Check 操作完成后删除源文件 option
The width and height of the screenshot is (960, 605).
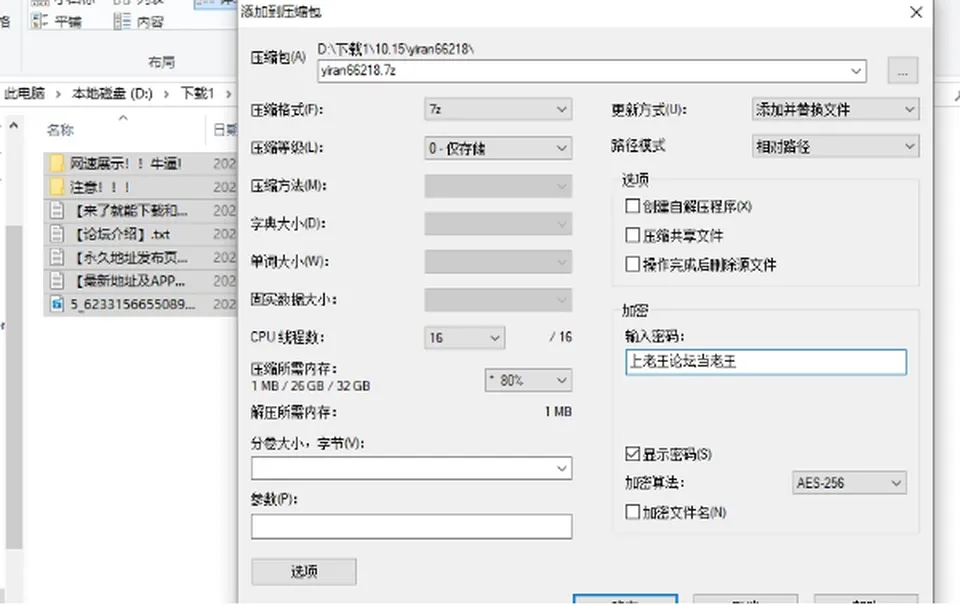click(x=632, y=265)
